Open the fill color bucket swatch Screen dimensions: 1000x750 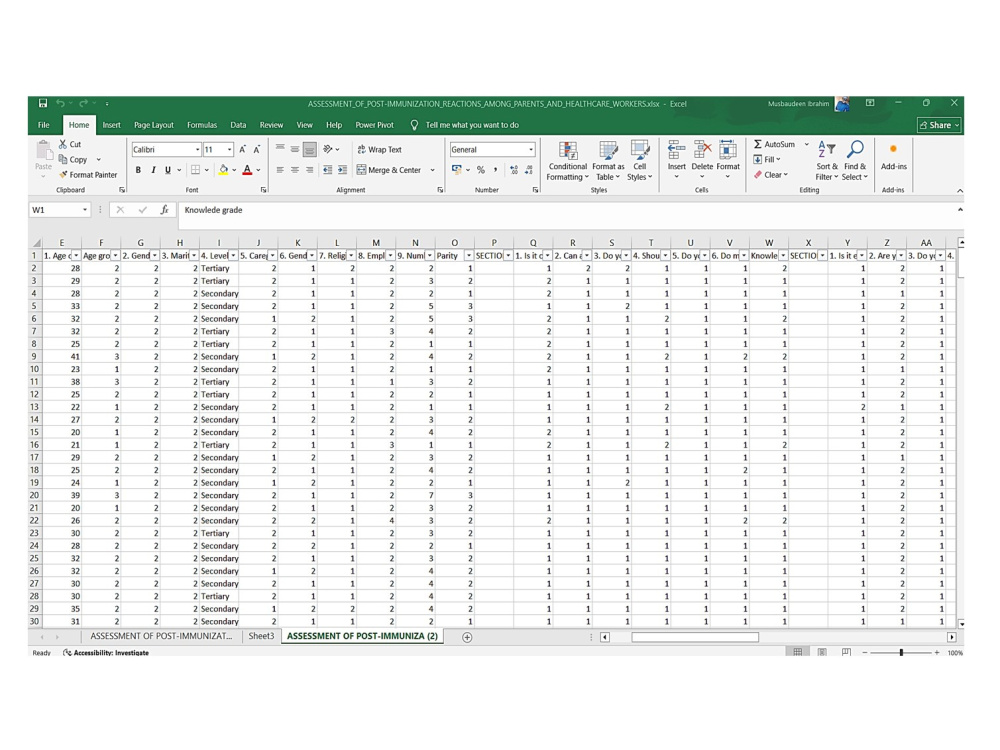click(x=223, y=170)
